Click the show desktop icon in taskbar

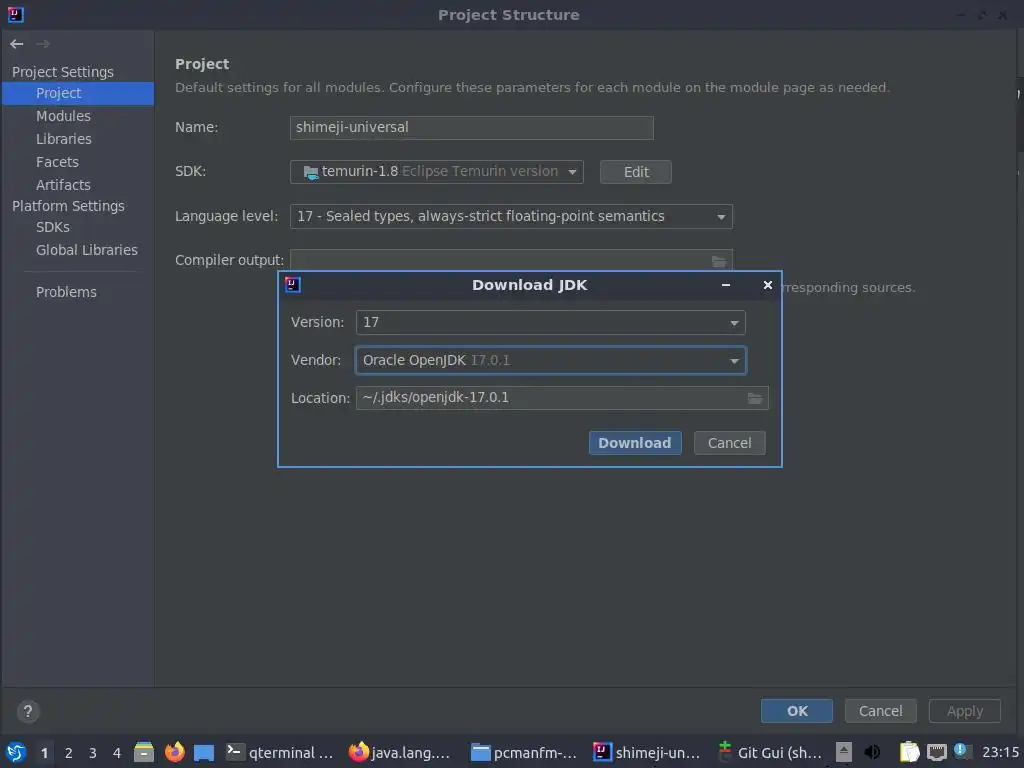coord(204,752)
